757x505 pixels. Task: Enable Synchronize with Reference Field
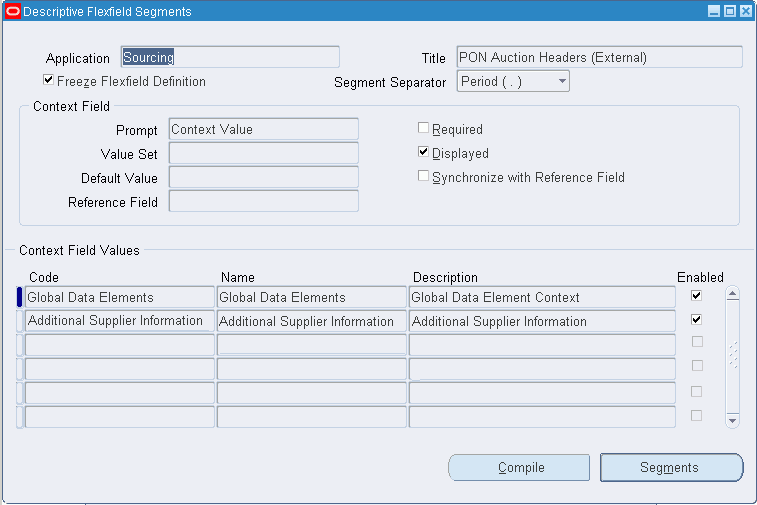point(424,176)
